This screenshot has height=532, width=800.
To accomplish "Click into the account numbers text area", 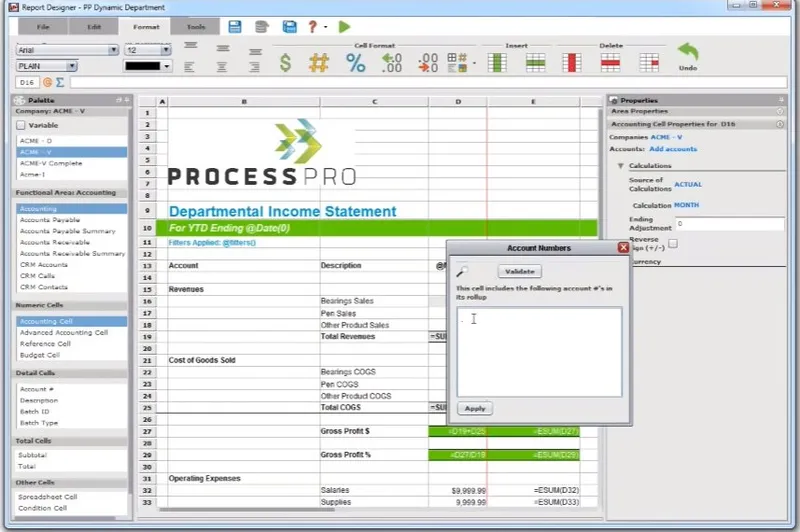I will (x=539, y=352).
